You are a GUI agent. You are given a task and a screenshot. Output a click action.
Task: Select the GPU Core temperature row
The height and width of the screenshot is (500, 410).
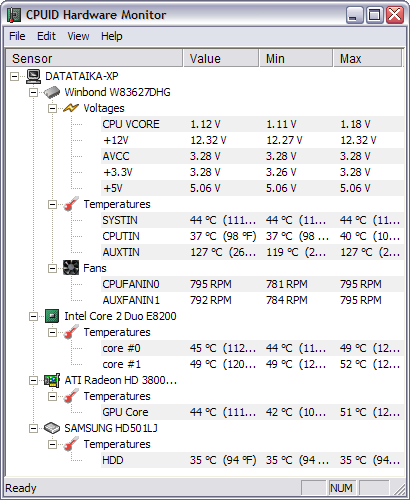[x=252, y=412]
